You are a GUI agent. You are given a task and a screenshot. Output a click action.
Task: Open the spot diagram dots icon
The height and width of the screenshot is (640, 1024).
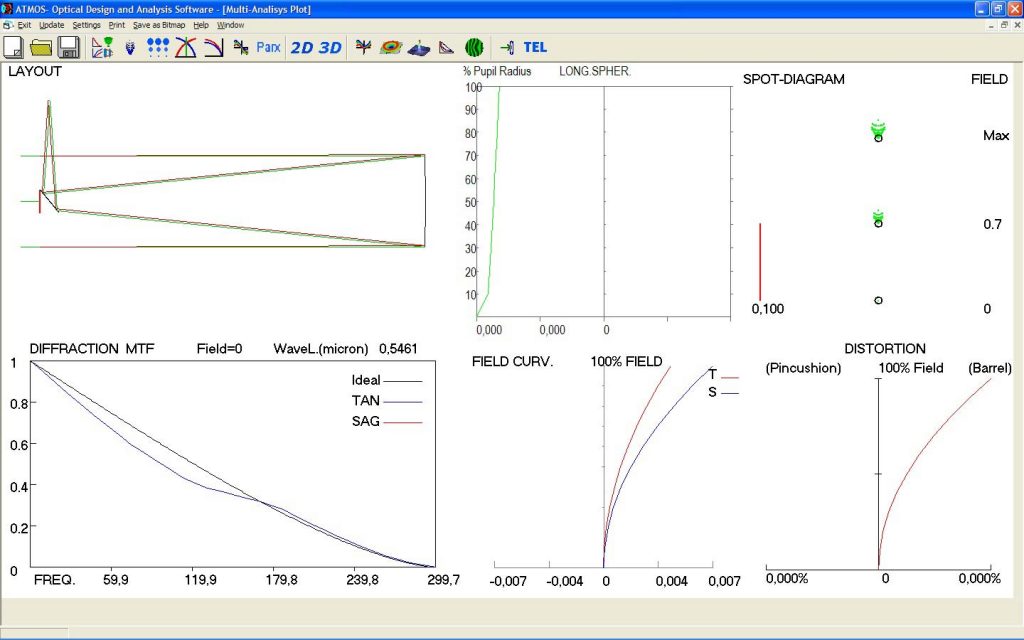[x=158, y=47]
